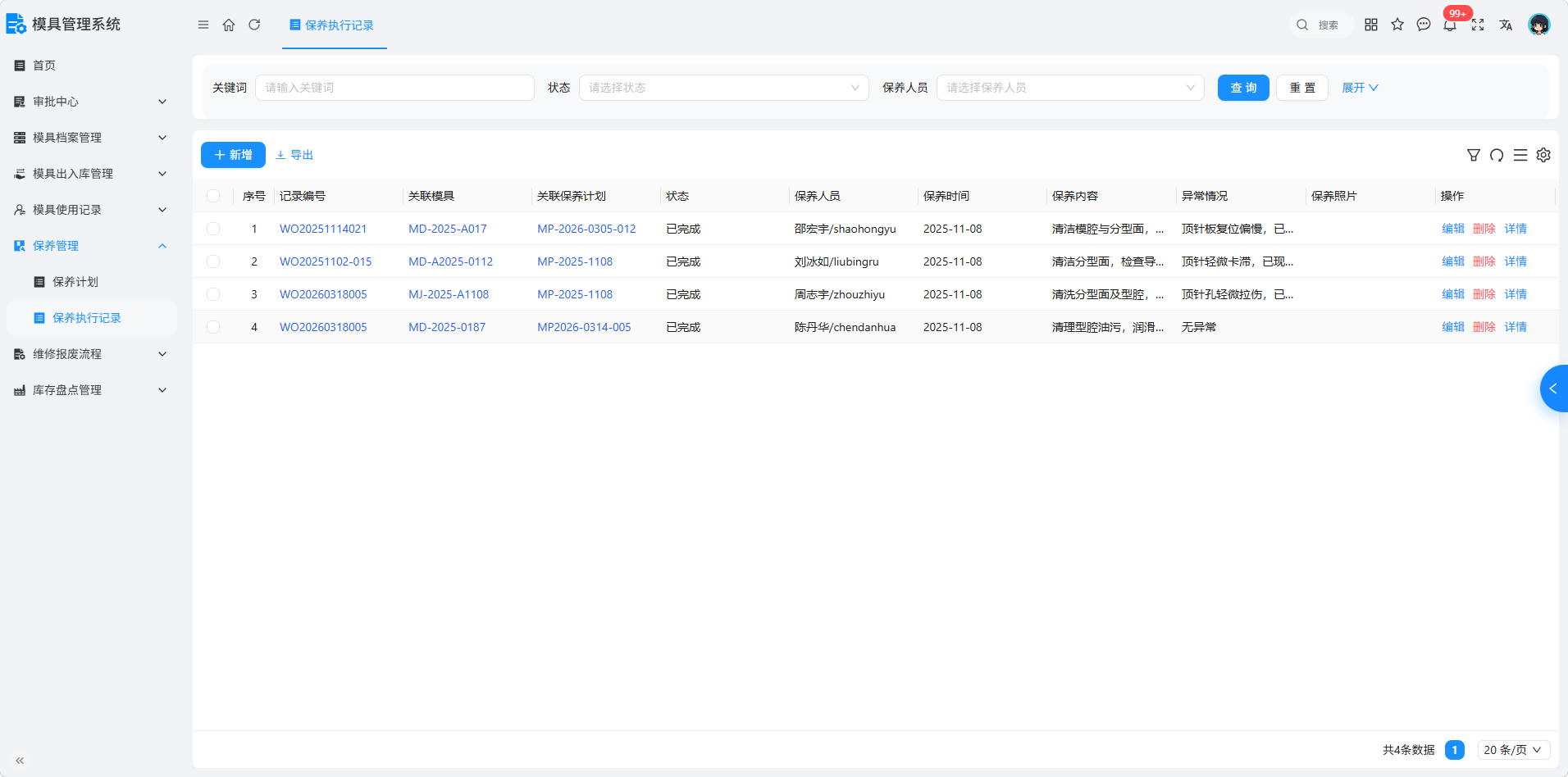Image resolution: width=1568 pixels, height=777 pixels.
Task: Expand filters with 展开 link
Action: click(x=1360, y=88)
